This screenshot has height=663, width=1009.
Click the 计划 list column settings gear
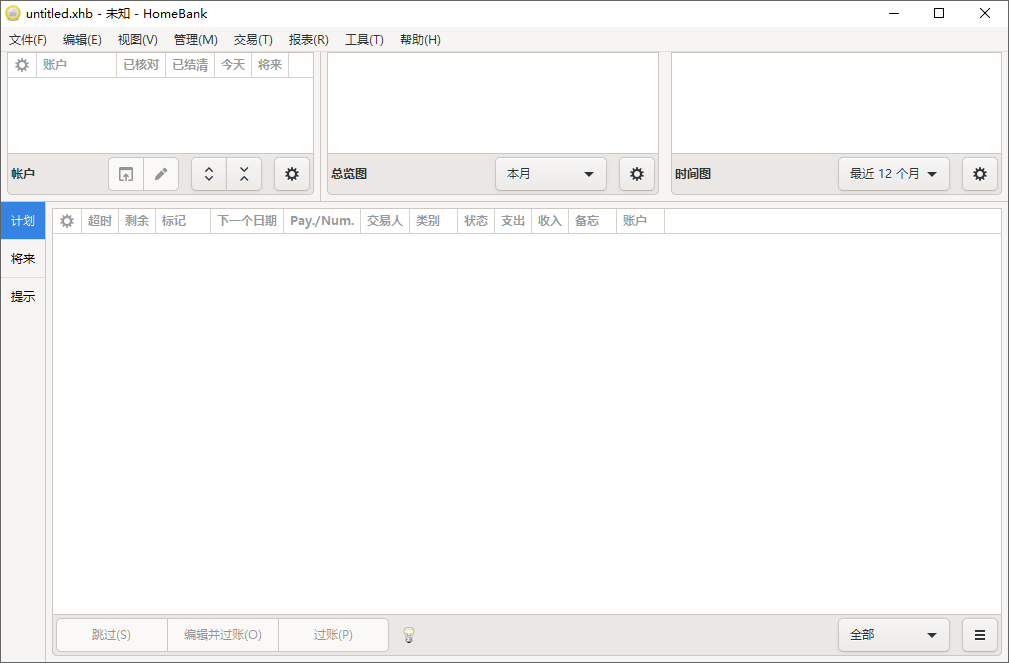click(x=66, y=220)
